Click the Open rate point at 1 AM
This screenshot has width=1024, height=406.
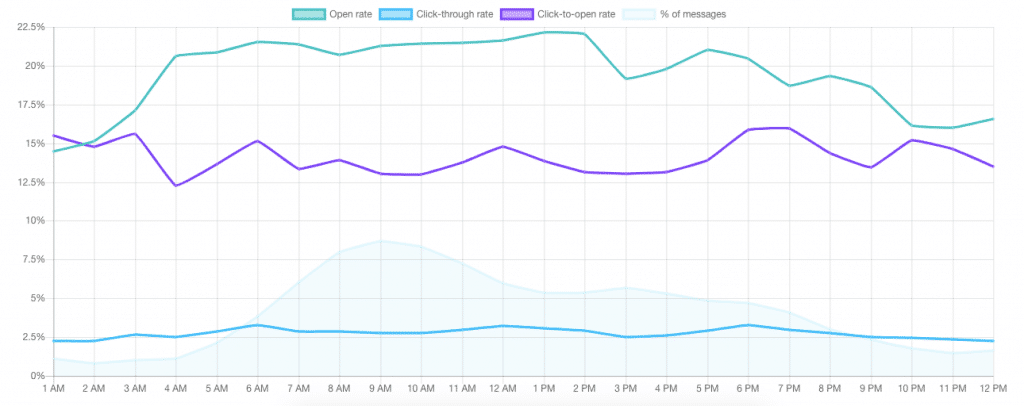click(x=53, y=151)
